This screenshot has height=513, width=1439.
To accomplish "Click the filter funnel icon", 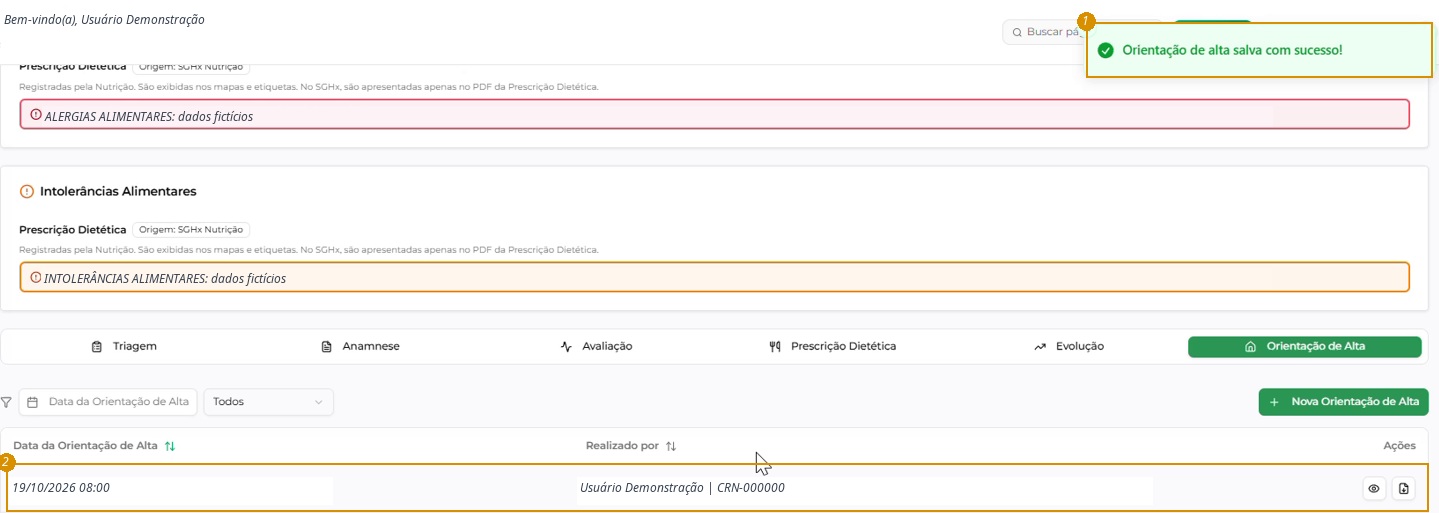I will pyautogui.click(x=7, y=402).
